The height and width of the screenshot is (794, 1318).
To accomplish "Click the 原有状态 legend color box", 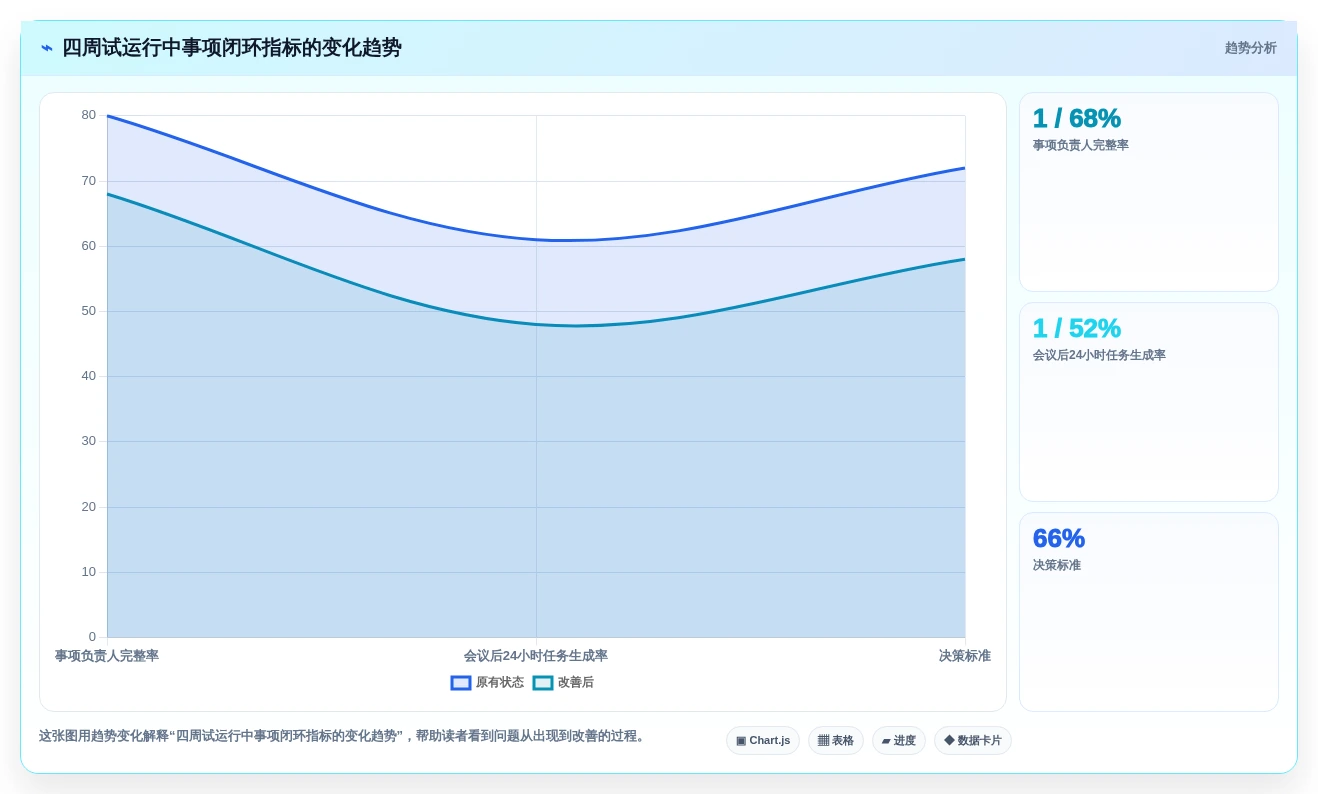I will coord(461,683).
